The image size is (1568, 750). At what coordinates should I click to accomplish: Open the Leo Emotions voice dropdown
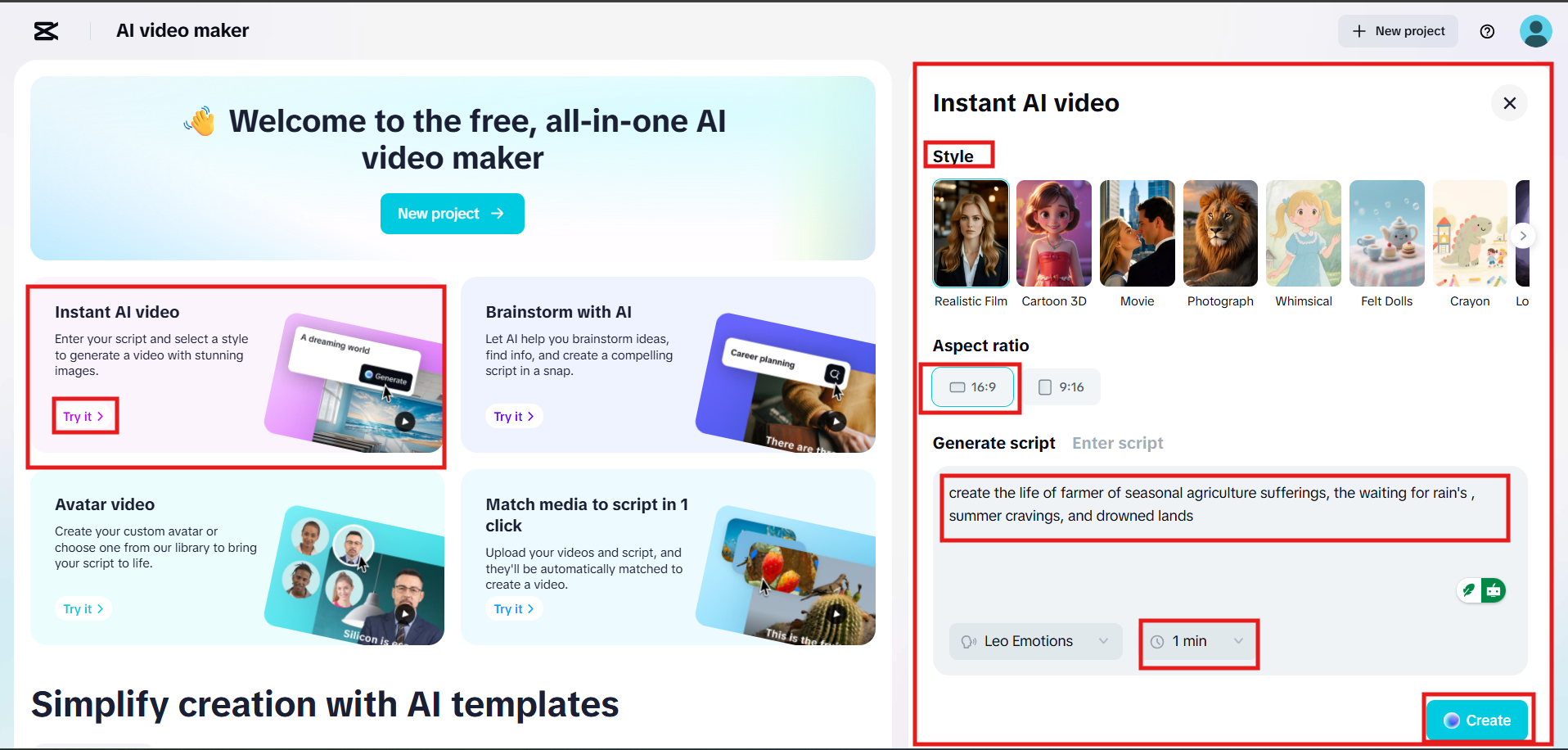[1034, 641]
